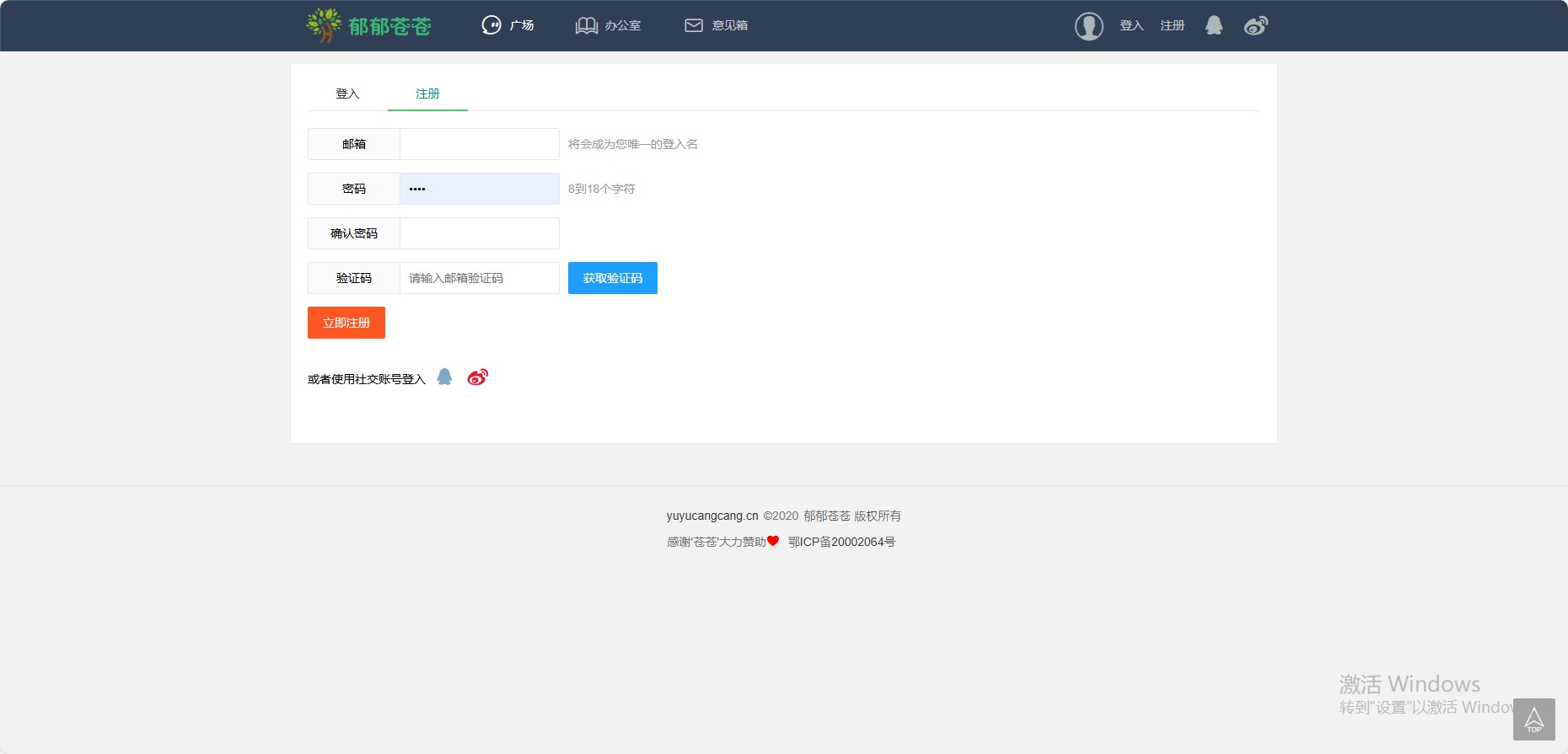Viewport: 1568px width, 754px height.
Task: Click the yuyucangcang.cn footer text
Action: 712,516
